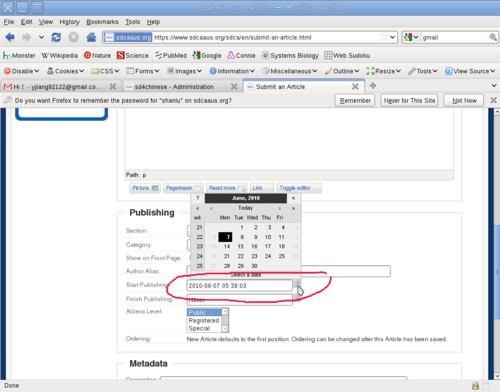Open the Edit menu
Viewport: 500px width, 392px height.
26,22
